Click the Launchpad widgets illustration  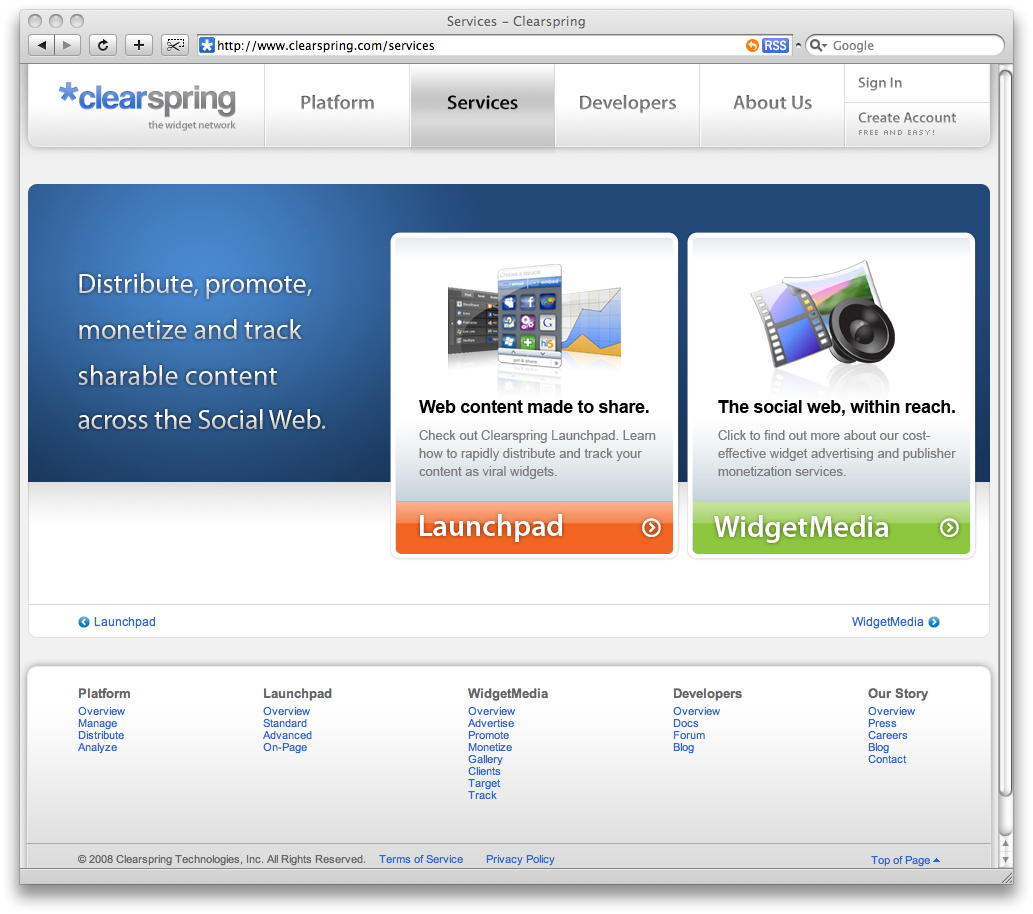click(x=534, y=320)
